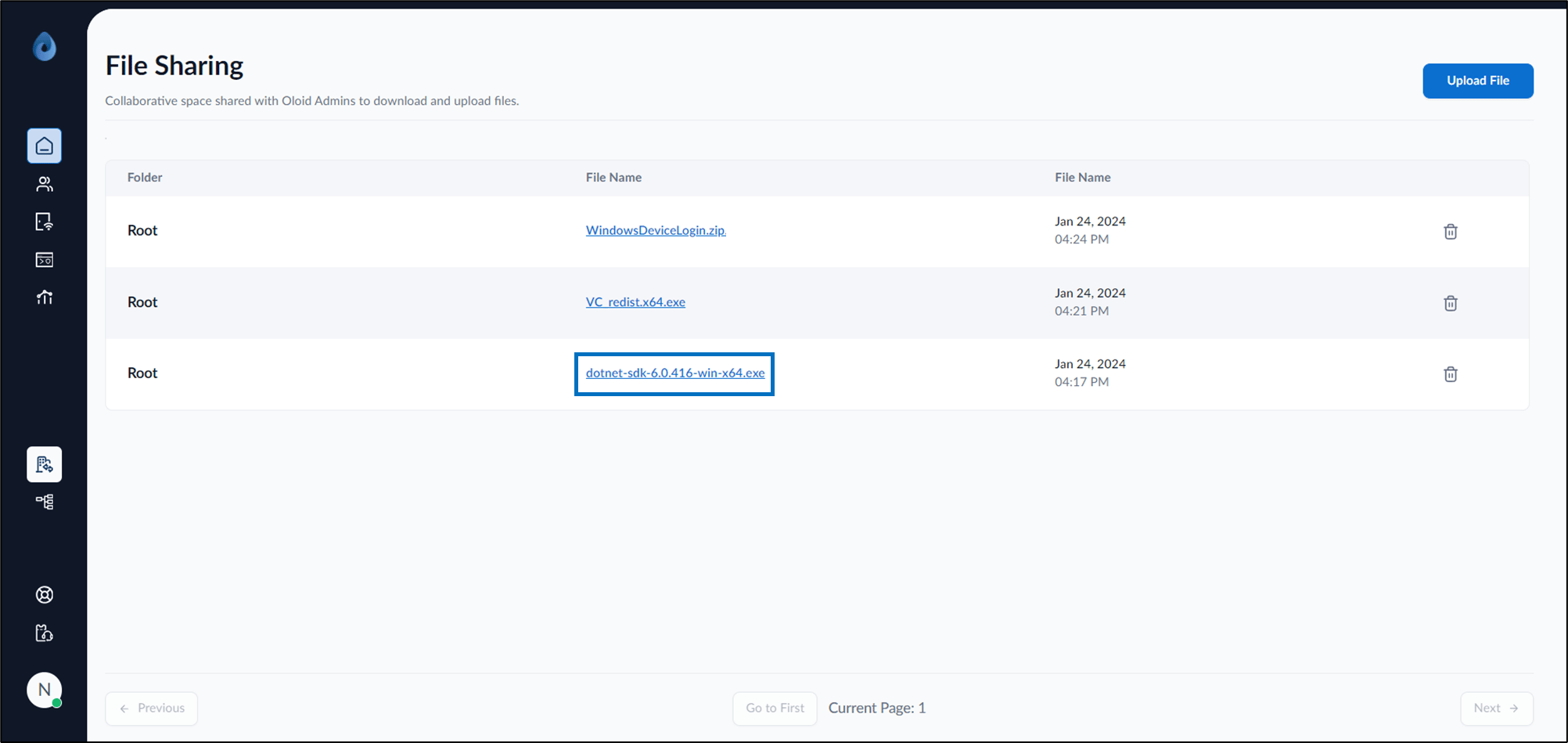Go to the Previous page
This screenshot has height=743, width=1568.
pyautogui.click(x=152, y=708)
